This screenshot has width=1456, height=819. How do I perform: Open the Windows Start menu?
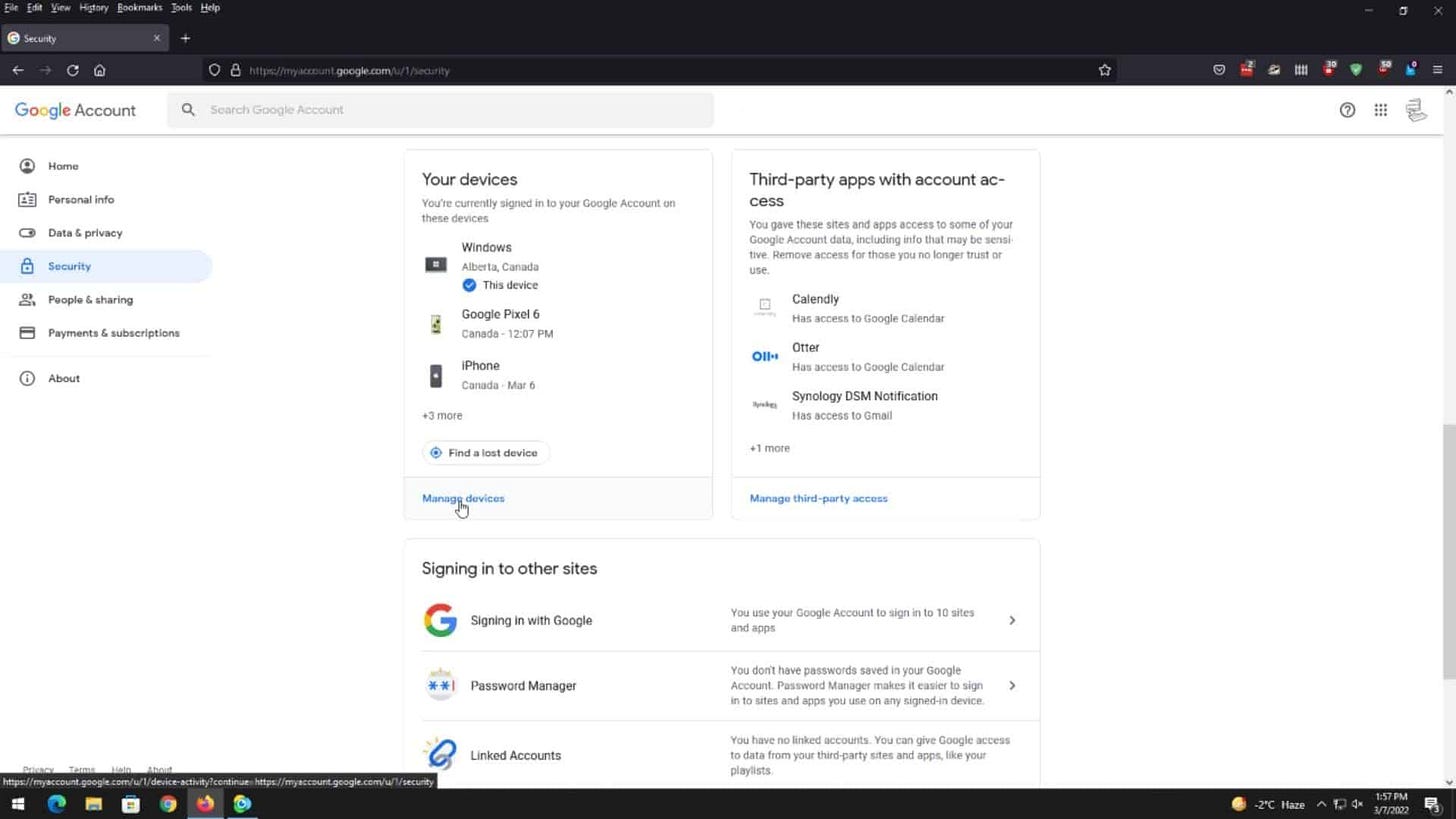(17, 804)
